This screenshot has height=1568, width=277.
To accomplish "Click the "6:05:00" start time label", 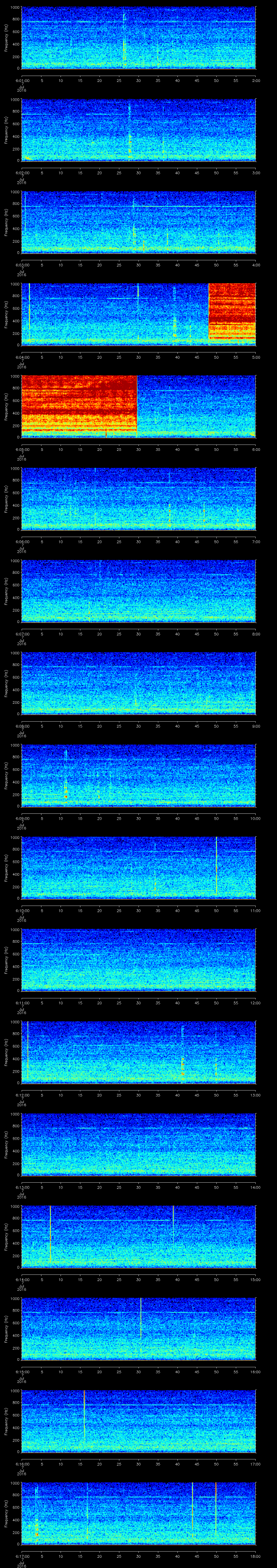I will tap(22, 449).
